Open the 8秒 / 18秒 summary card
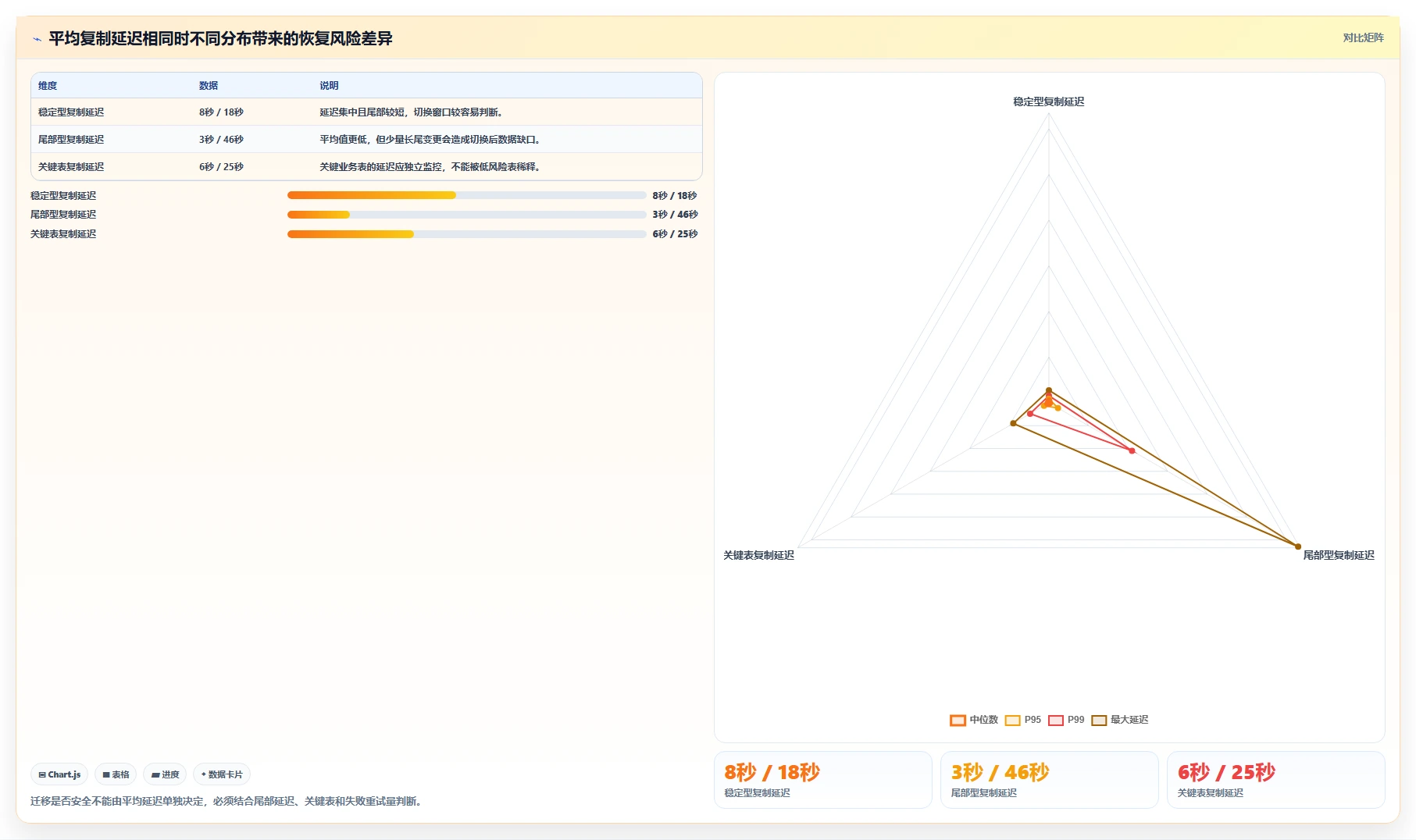Viewport: 1416px width, 840px height. click(823, 780)
